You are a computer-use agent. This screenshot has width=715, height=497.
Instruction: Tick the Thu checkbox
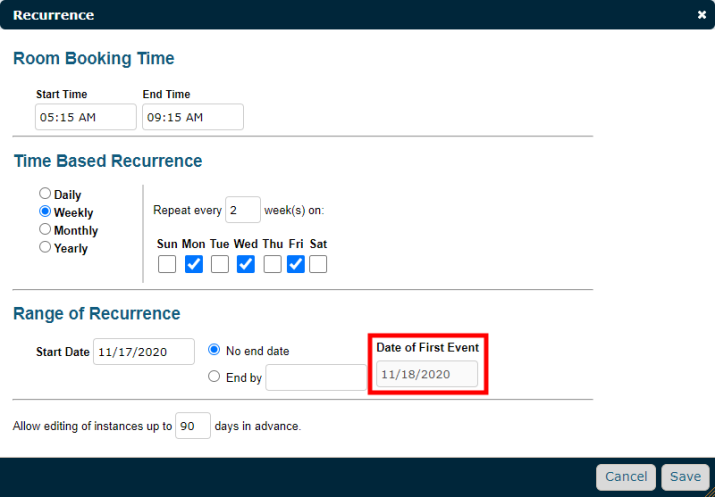(272, 264)
